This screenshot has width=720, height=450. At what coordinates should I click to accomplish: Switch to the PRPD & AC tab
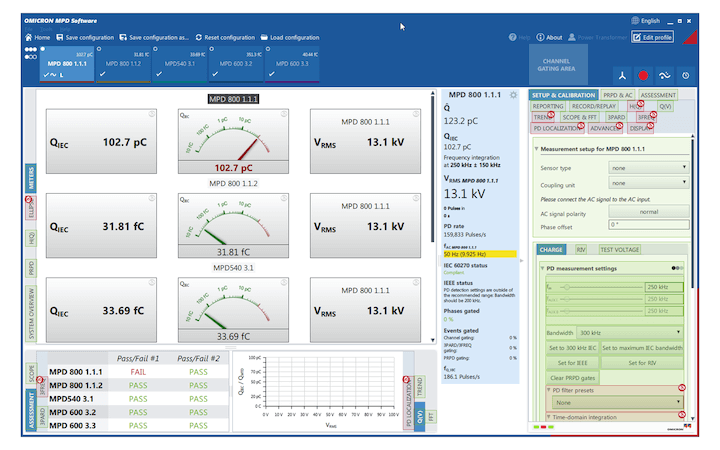click(617, 95)
